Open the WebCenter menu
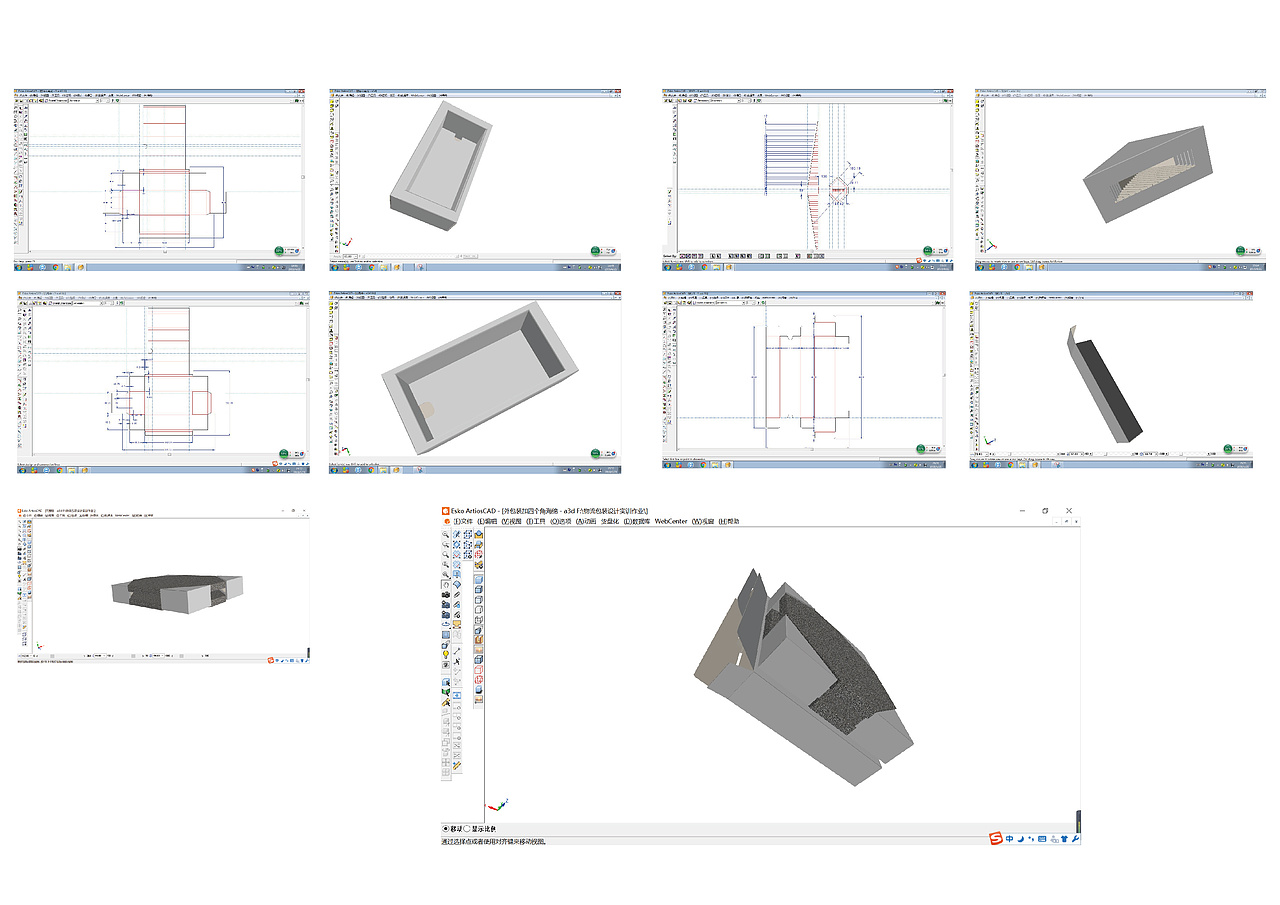Screen dimensions: 1280x905 click(671, 521)
